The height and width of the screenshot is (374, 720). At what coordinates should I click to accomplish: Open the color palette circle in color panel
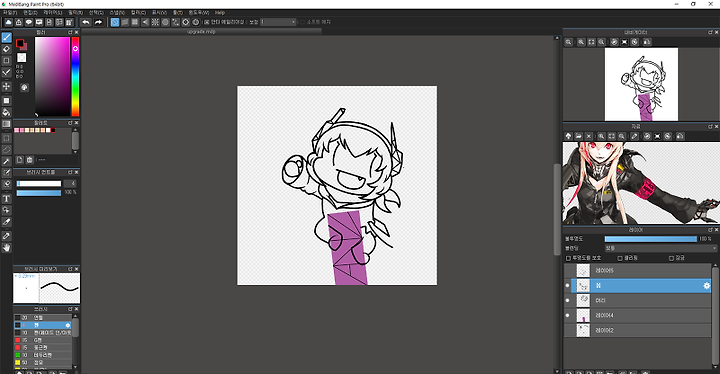(24, 87)
